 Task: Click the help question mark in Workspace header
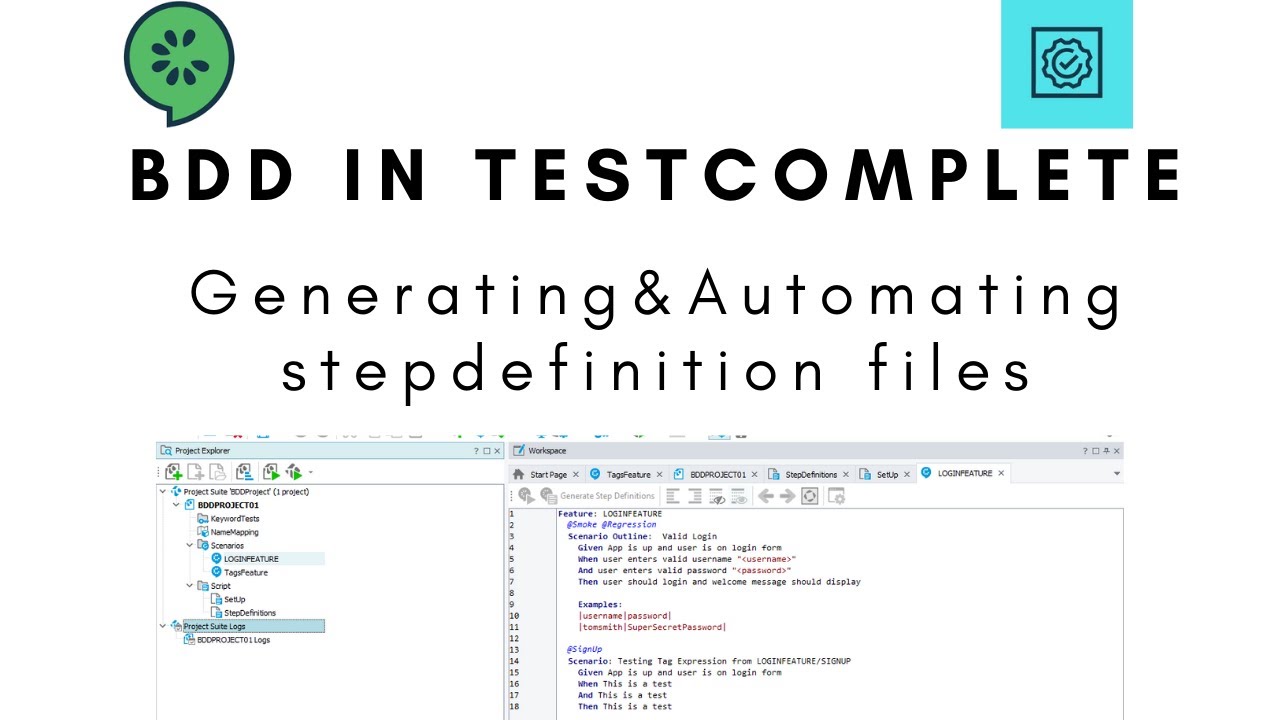coord(1085,451)
